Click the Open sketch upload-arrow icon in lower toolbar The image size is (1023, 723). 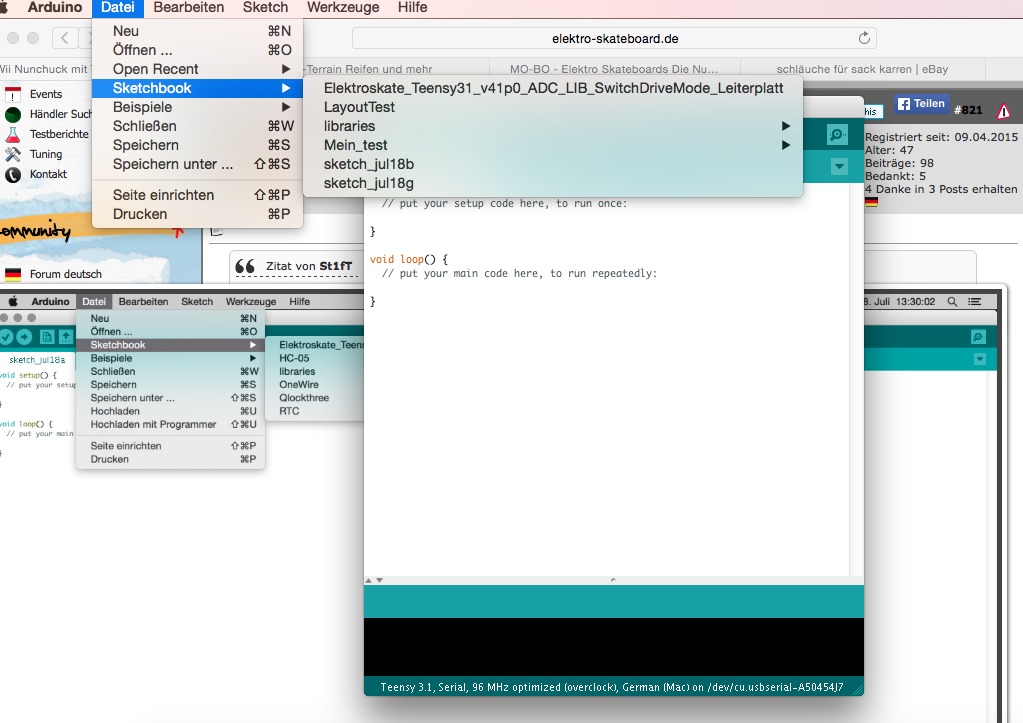point(66,337)
